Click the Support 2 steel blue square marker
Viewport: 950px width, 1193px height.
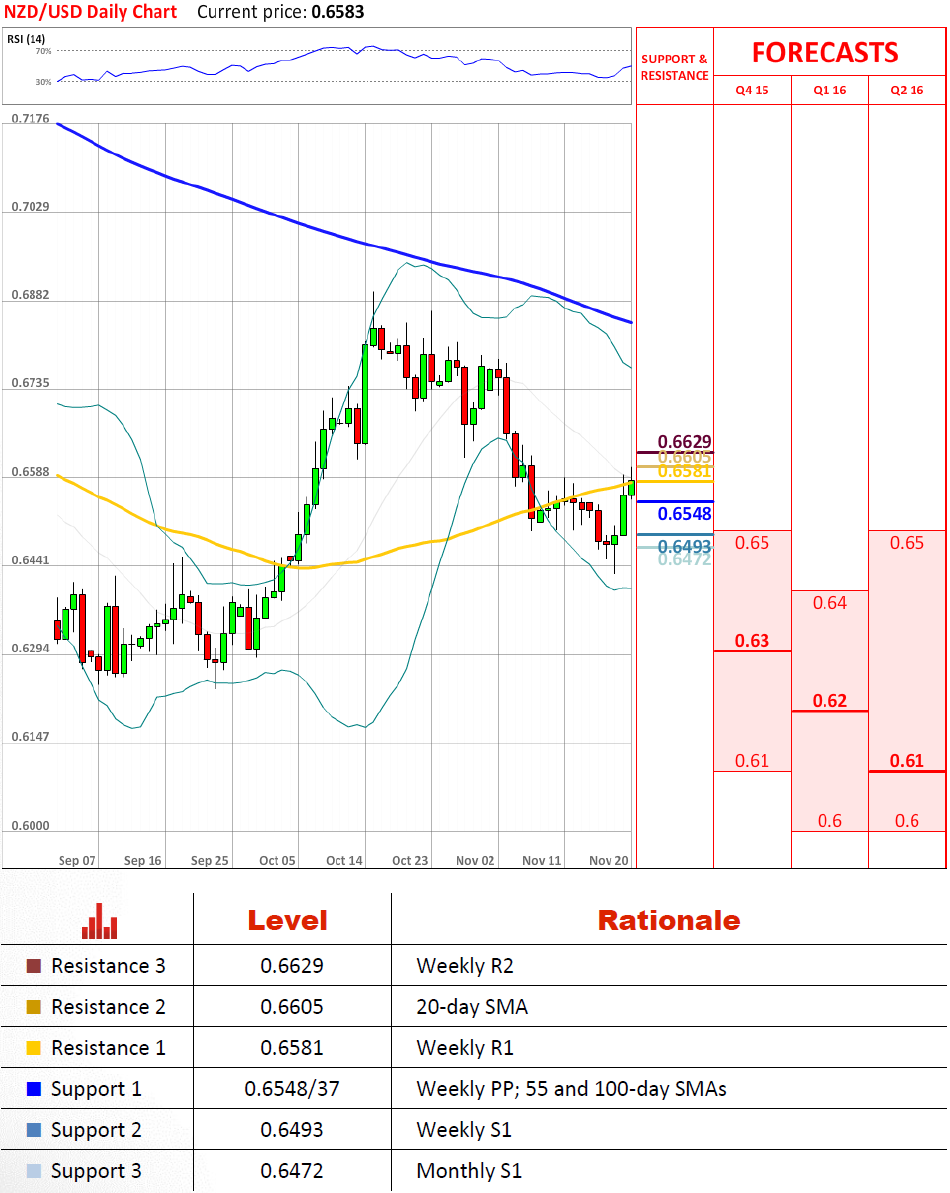click(x=34, y=1130)
